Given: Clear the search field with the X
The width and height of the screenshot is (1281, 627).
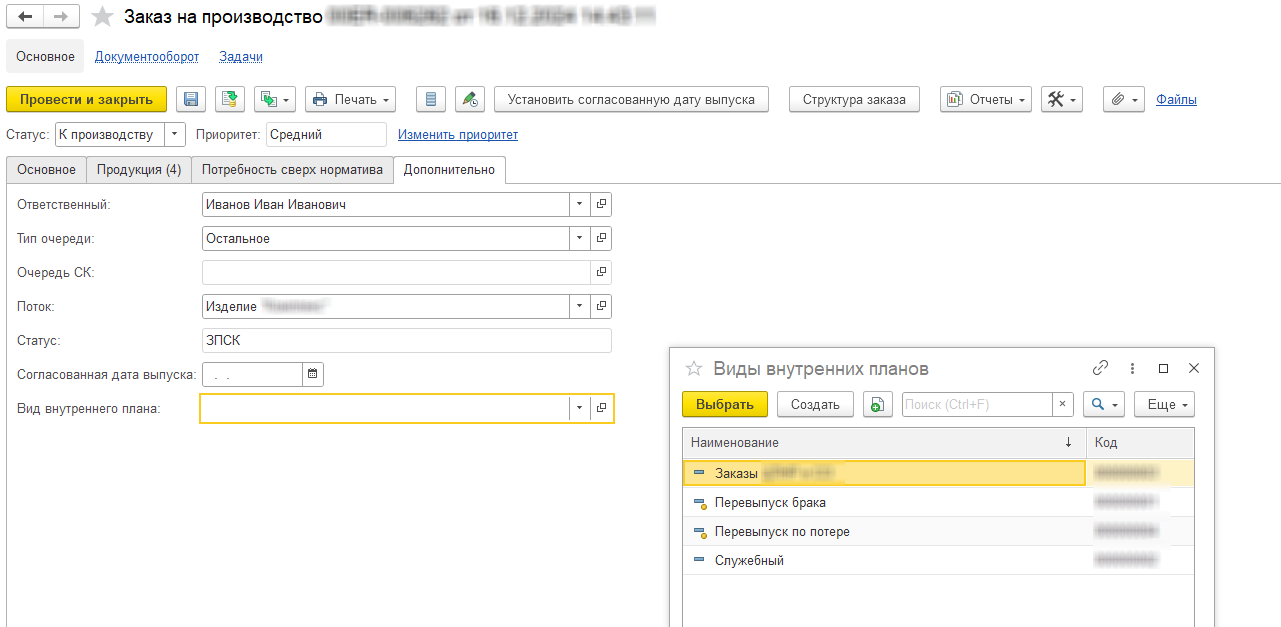Looking at the screenshot, I should pyautogui.click(x=1063, y=404).
